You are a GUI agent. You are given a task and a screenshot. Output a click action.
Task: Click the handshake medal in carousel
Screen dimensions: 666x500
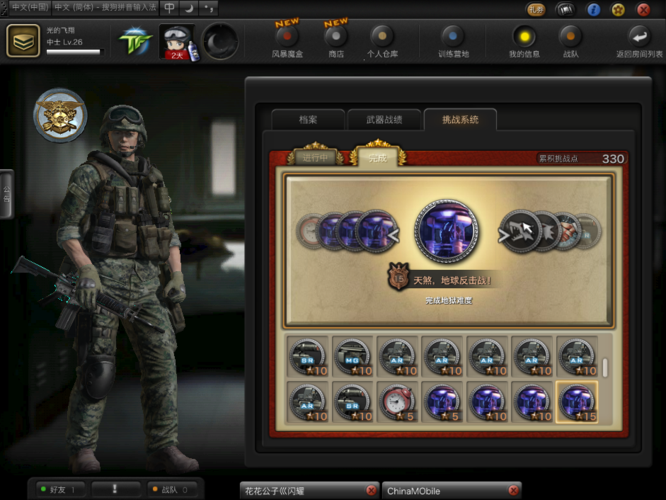[568, 232]
